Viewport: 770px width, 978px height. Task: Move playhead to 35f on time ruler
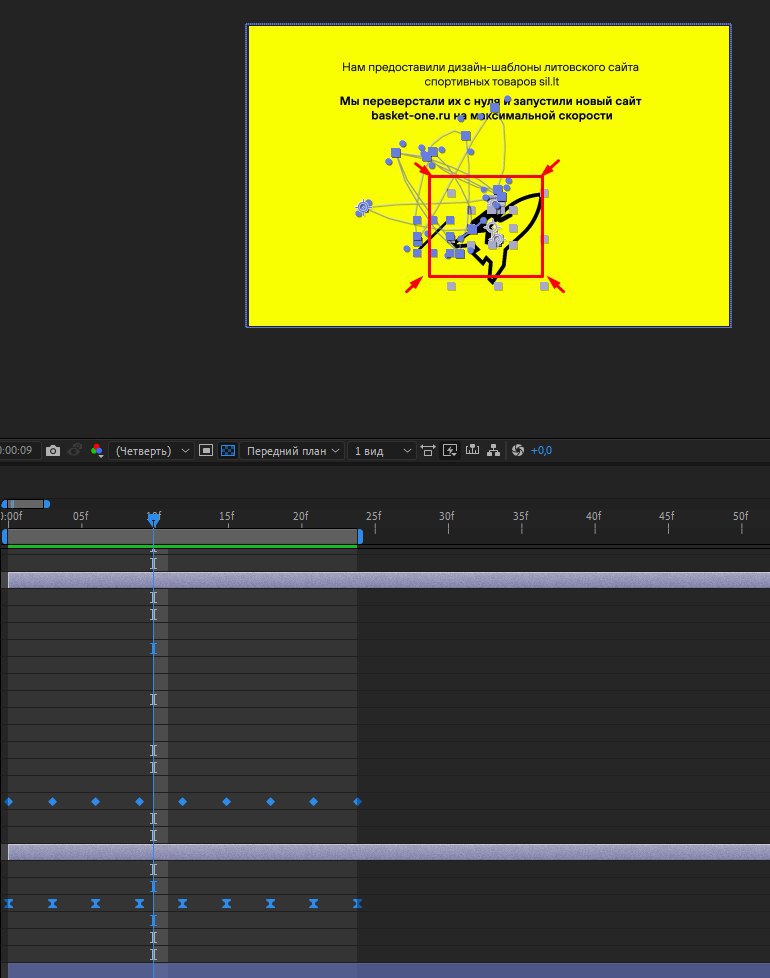pos(521,516)
